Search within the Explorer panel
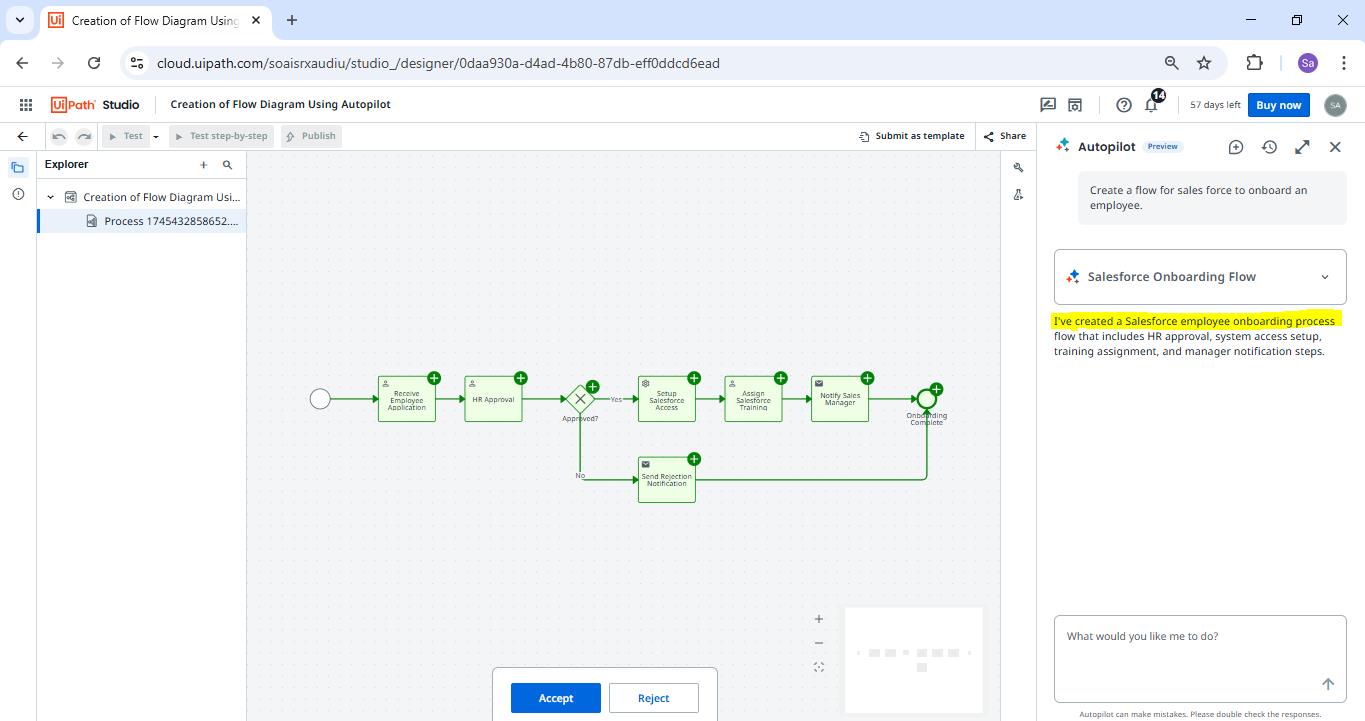This screenshot has width=1365, height=721. (228, 164)
